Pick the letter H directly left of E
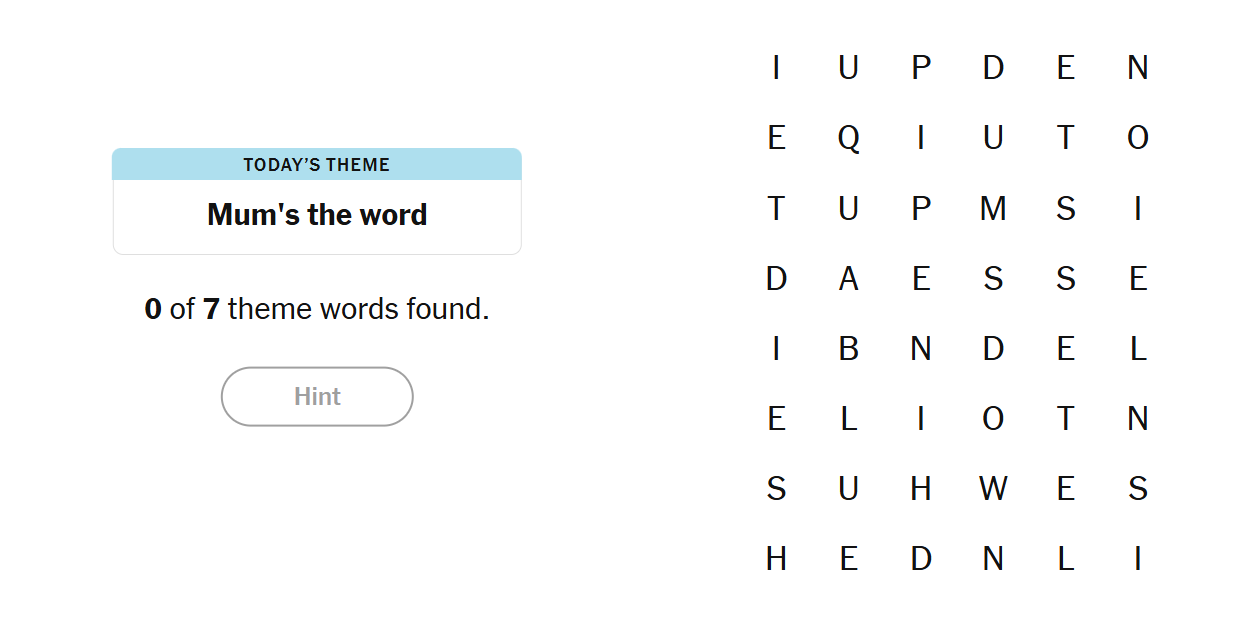Image resolution: width=1233 pixels, height=644 pixels. 776,558
